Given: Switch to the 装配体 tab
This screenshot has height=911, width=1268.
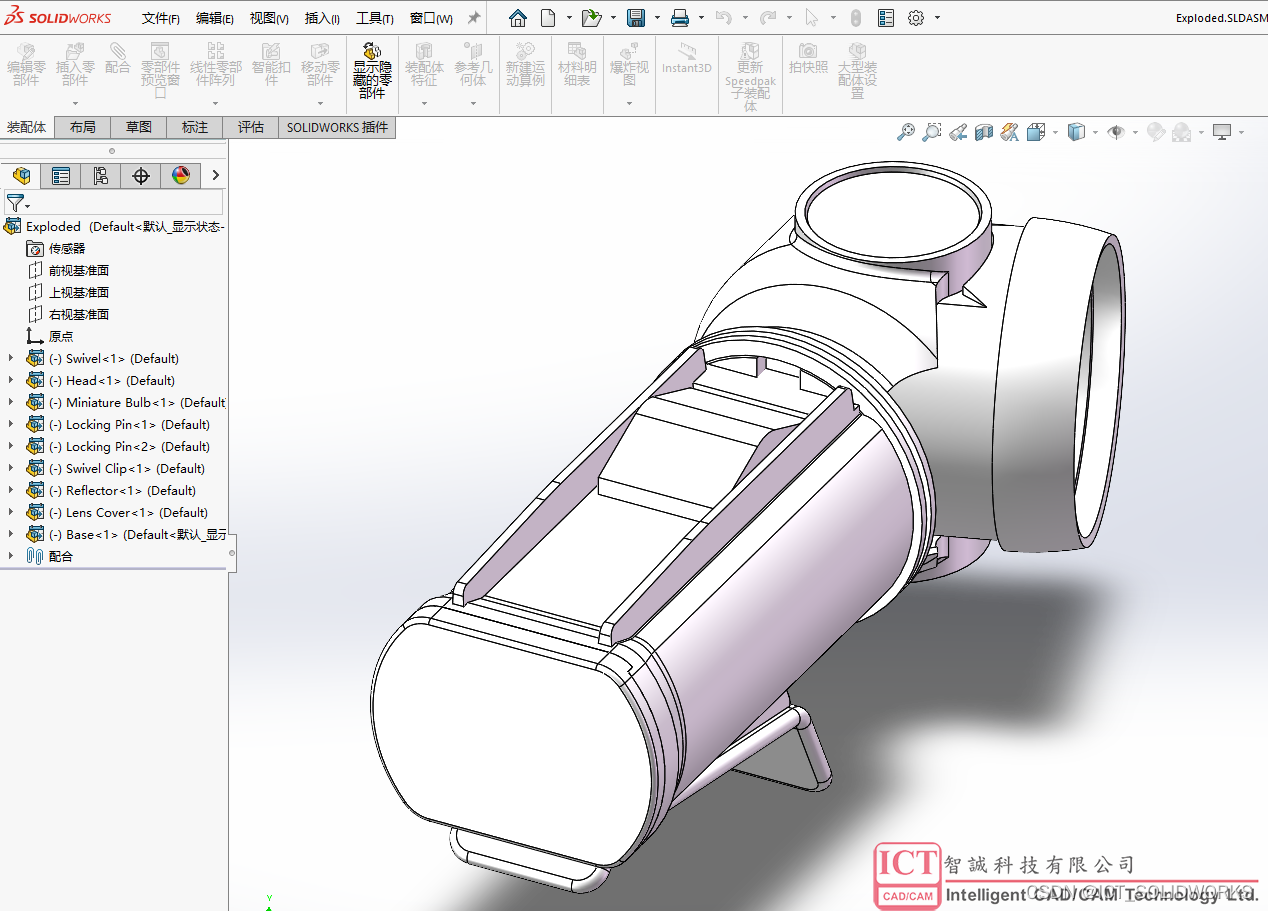Looking at the screenshot, I should (27, 127).
